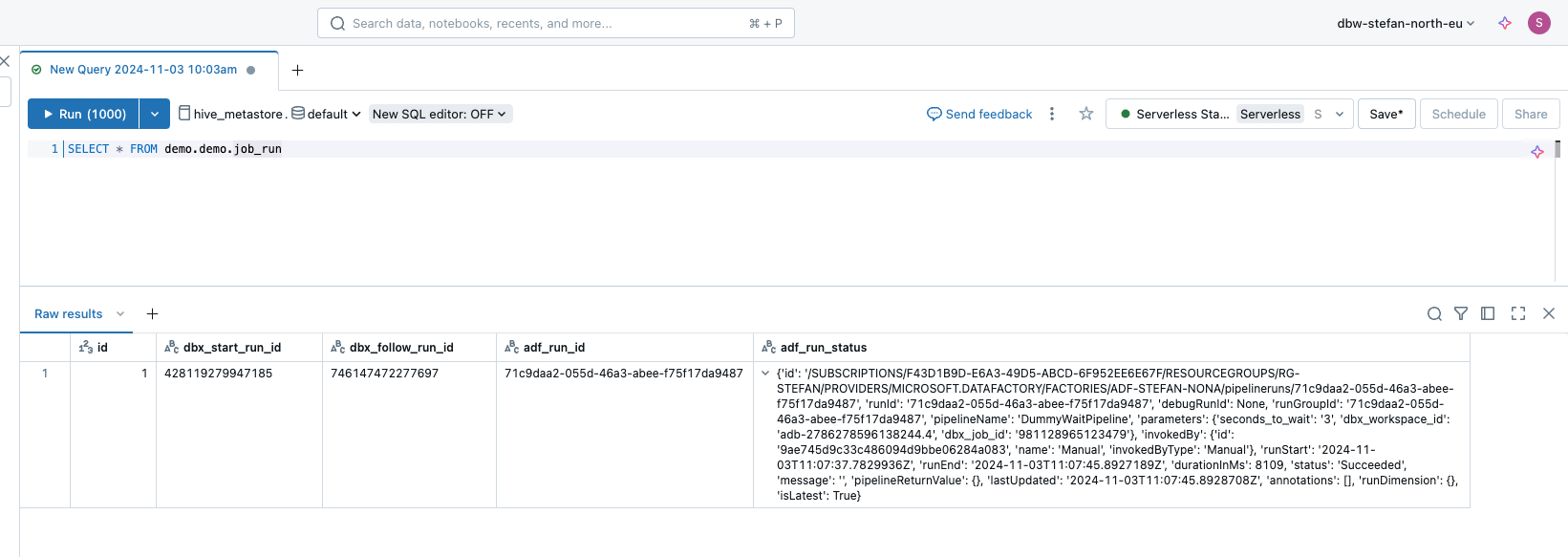Image resolution: width=1568 pixels, height=557 pixels.
Task: Expand results pane to fullscreen
Action: point(1518,314)
